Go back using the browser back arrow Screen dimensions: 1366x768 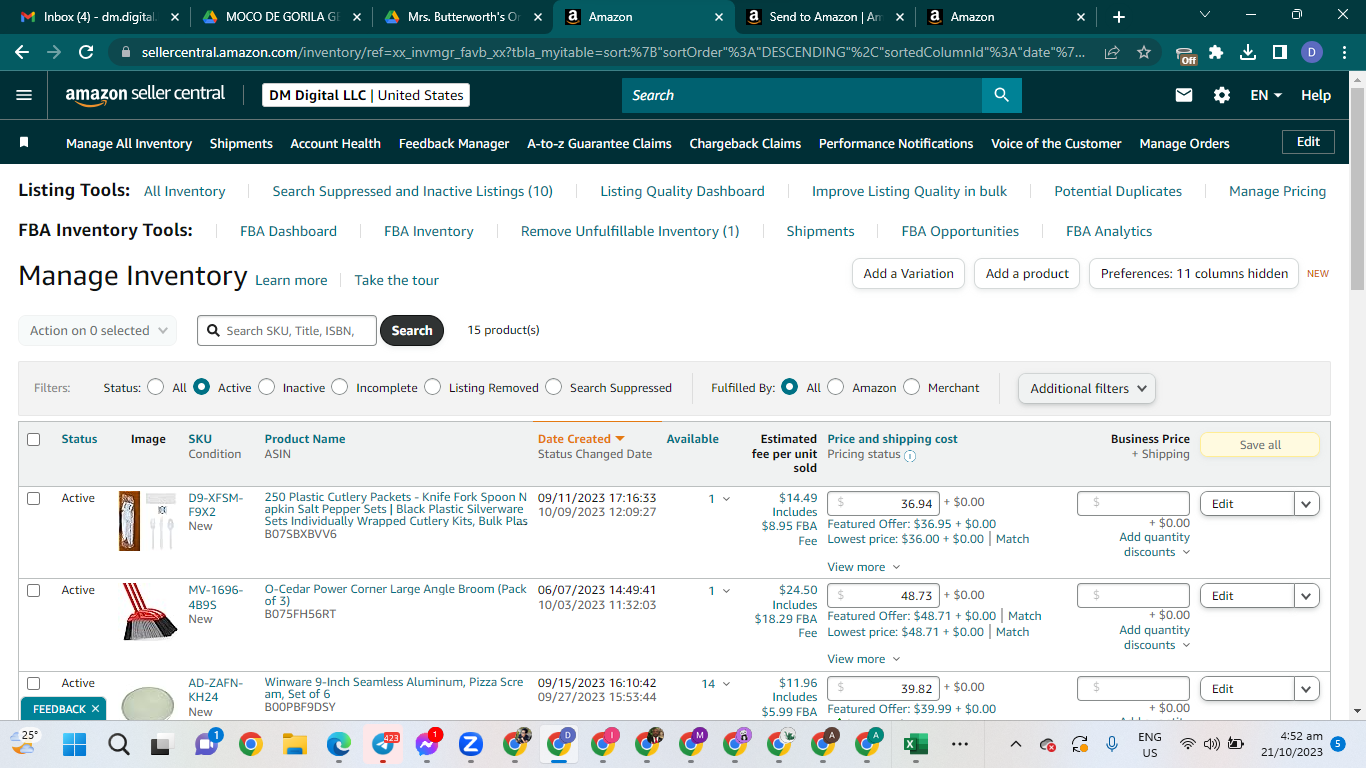(x=22, y=52)
